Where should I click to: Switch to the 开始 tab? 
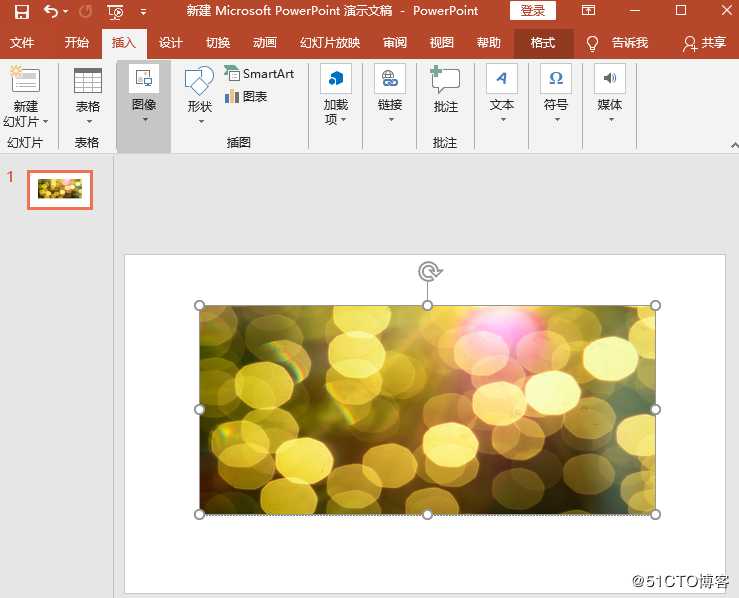77,43
